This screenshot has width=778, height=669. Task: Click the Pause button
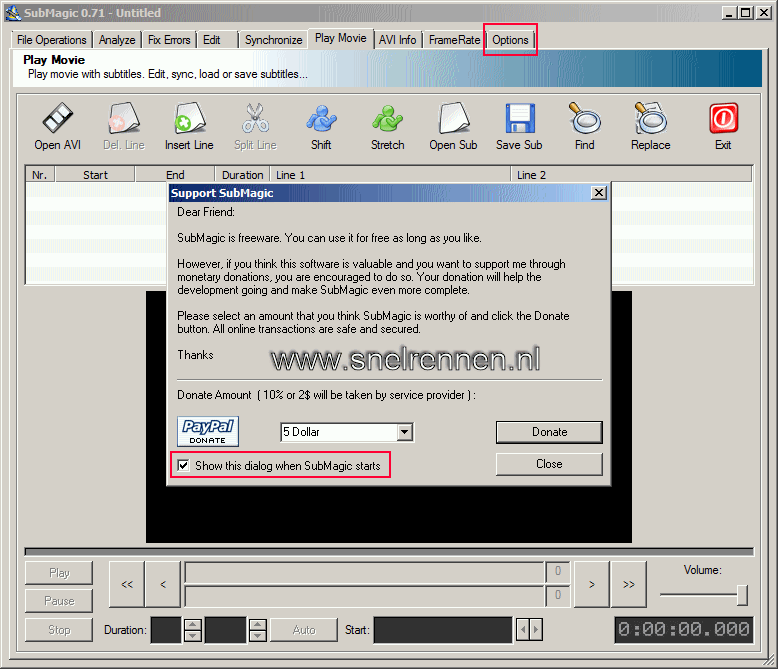(59, 601)
